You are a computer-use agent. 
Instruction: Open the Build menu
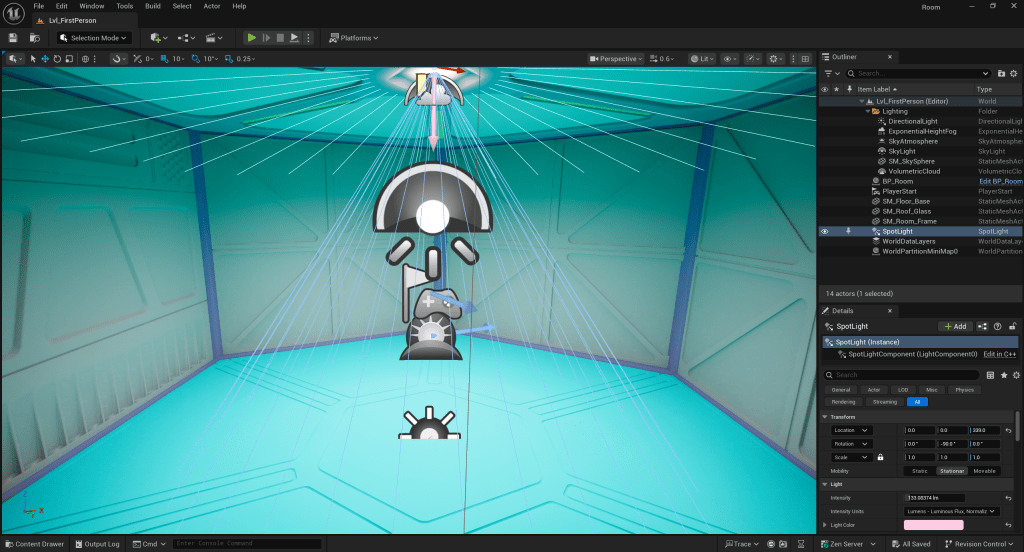pyautogui.click(x=153, y=6)
